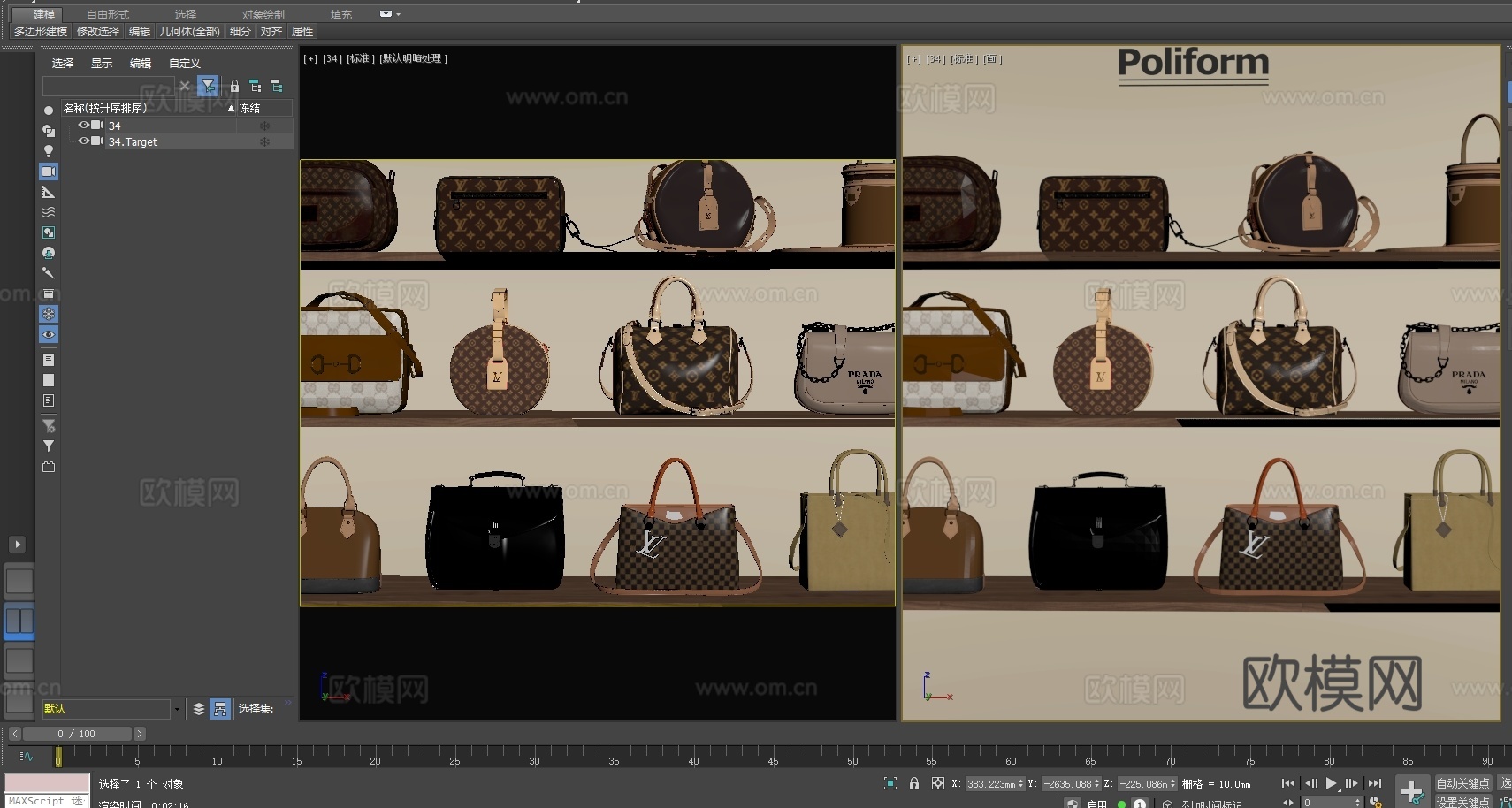Toggle the containers filter icon
Image resolution: width=1512 pixels, height=808 pixels.
point(49,293)
